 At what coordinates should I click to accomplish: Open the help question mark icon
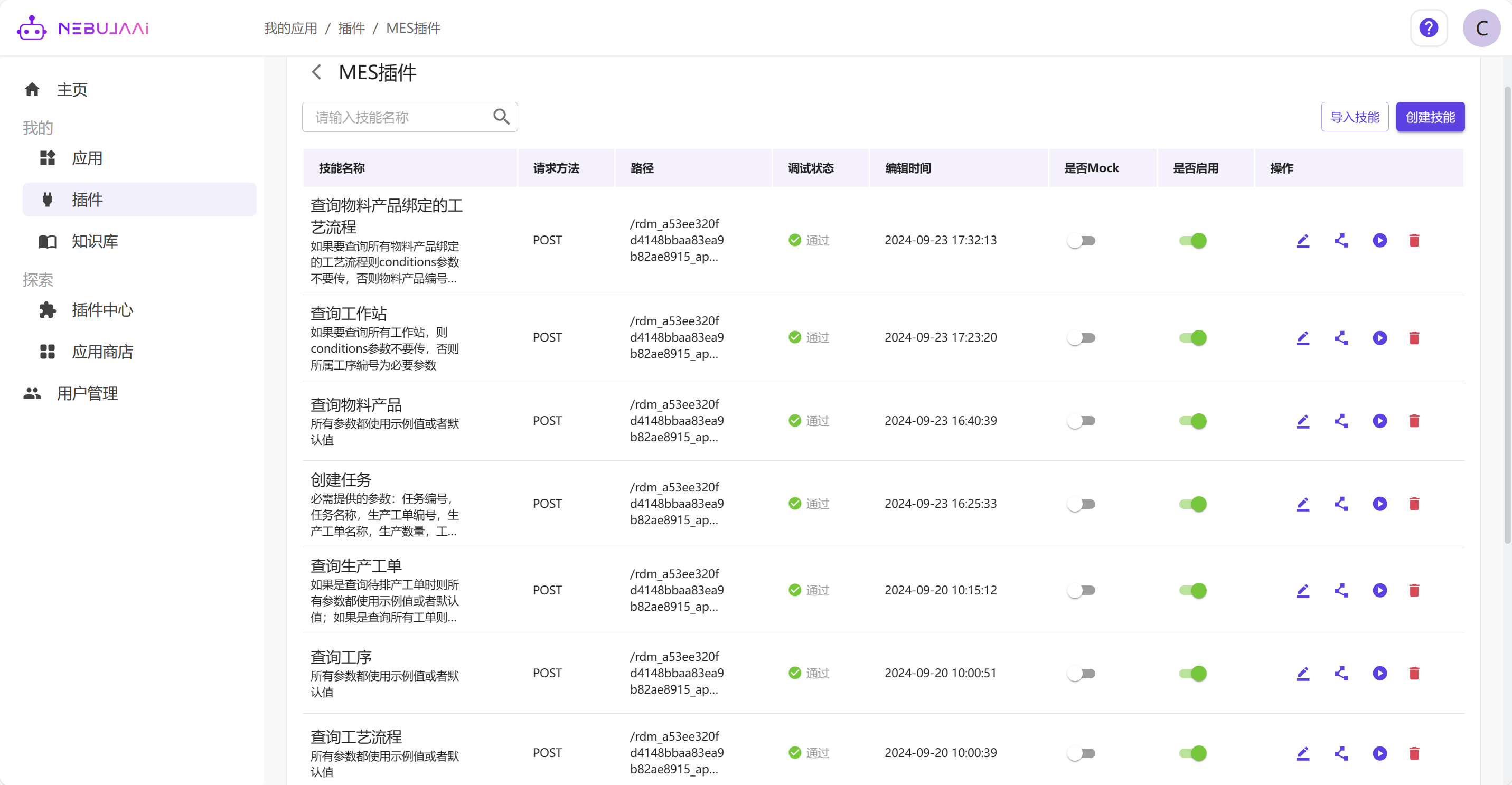[x=1428, y=27]
